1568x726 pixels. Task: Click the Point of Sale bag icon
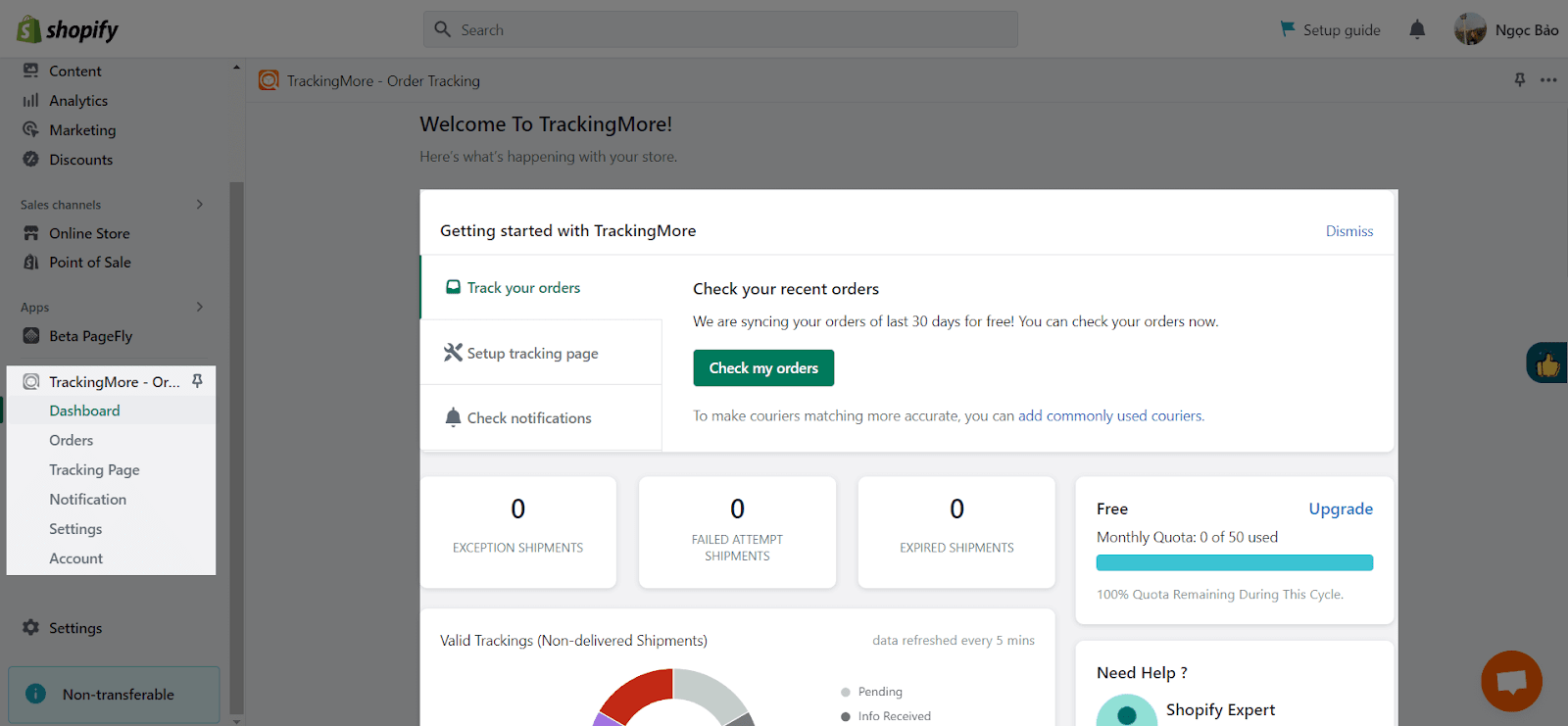pos(31,262)
